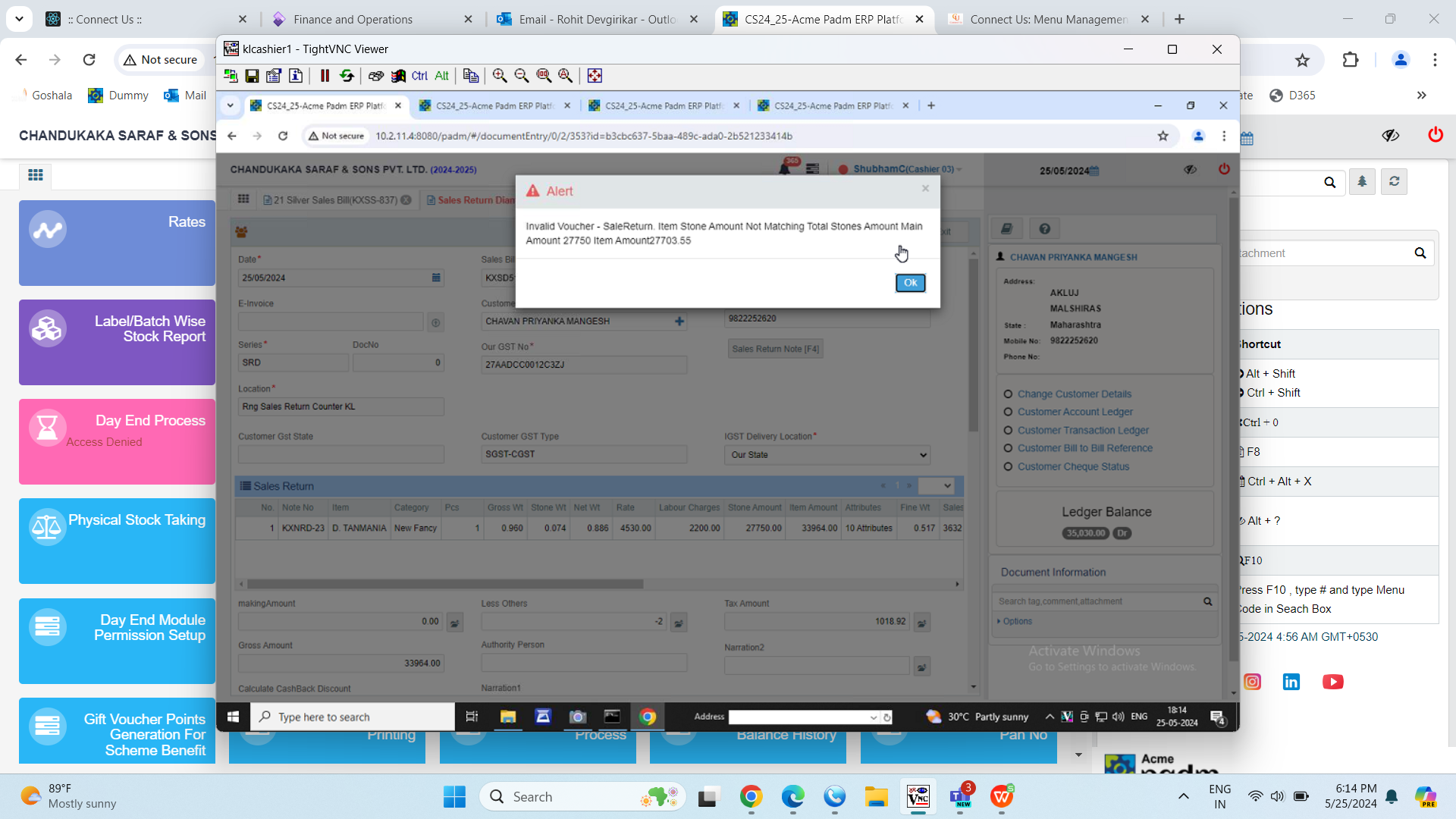This screenshot has height=819, width=1456.
Task: Open Label/Batch Wise Stock Report tile
Action: [117, 342]
